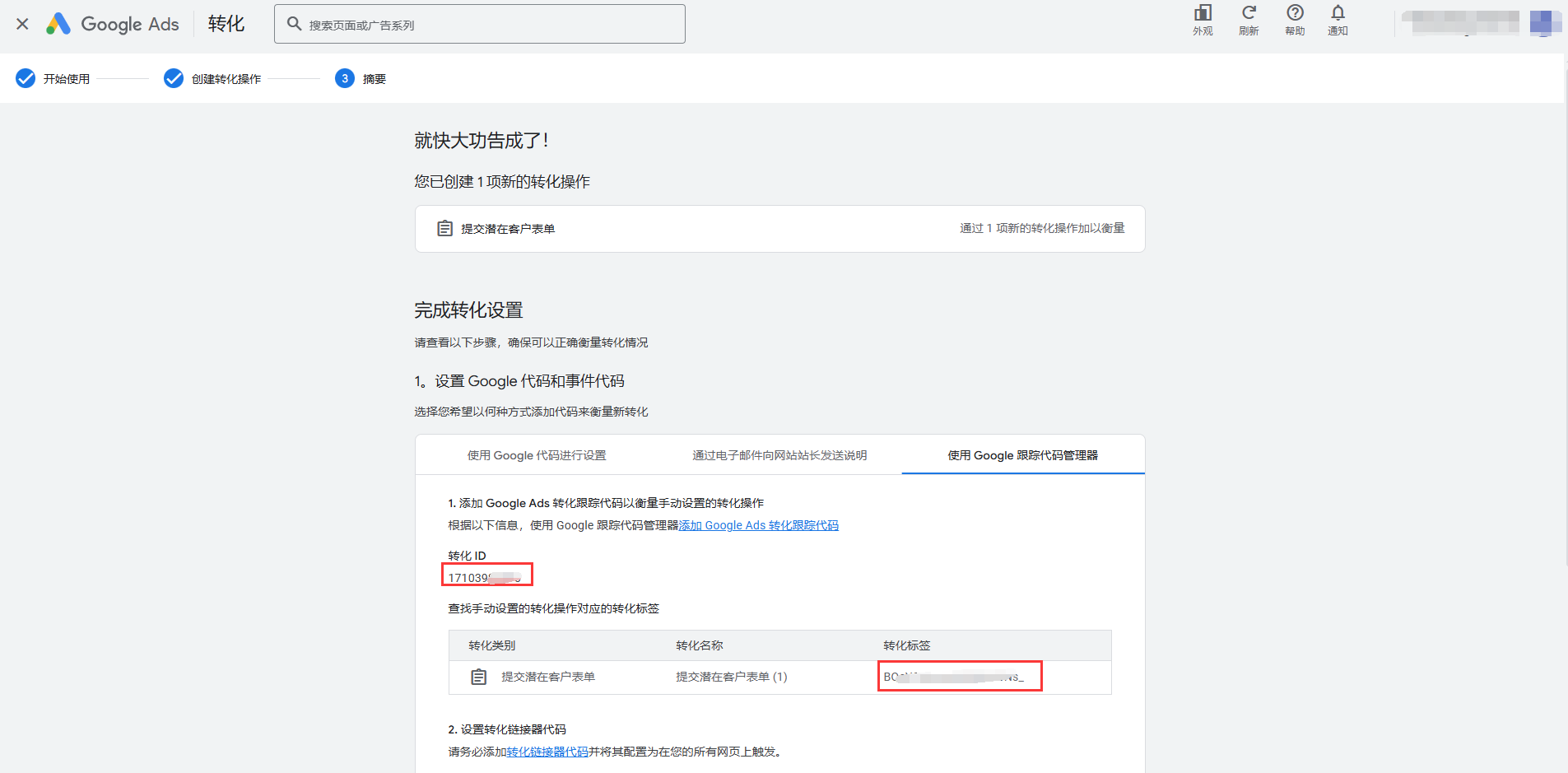Click the 提交潜在客户表单 summary card
The height and width of the screenshot is (773, 1568).
click(779, 229)
